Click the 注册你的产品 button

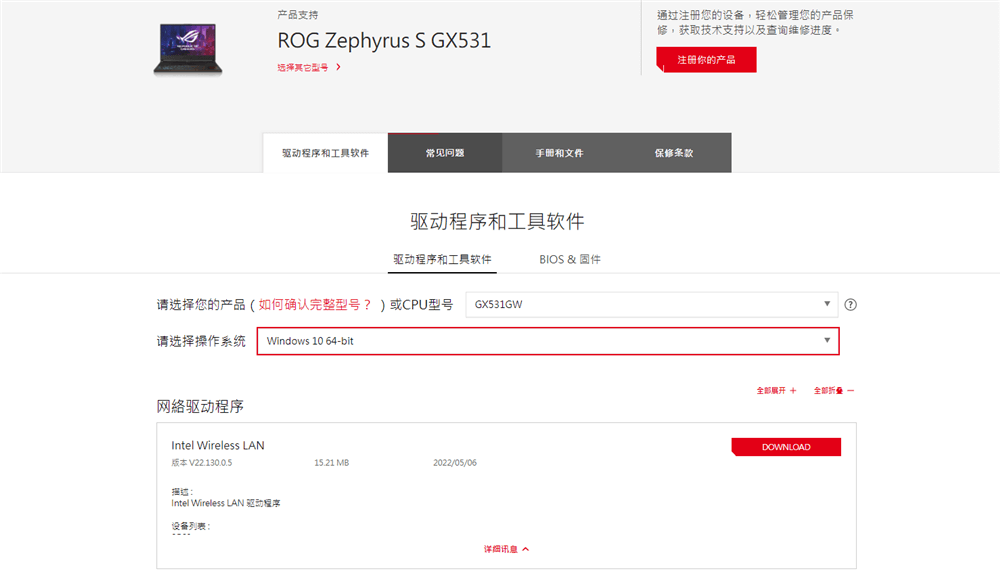coord(706,60)
